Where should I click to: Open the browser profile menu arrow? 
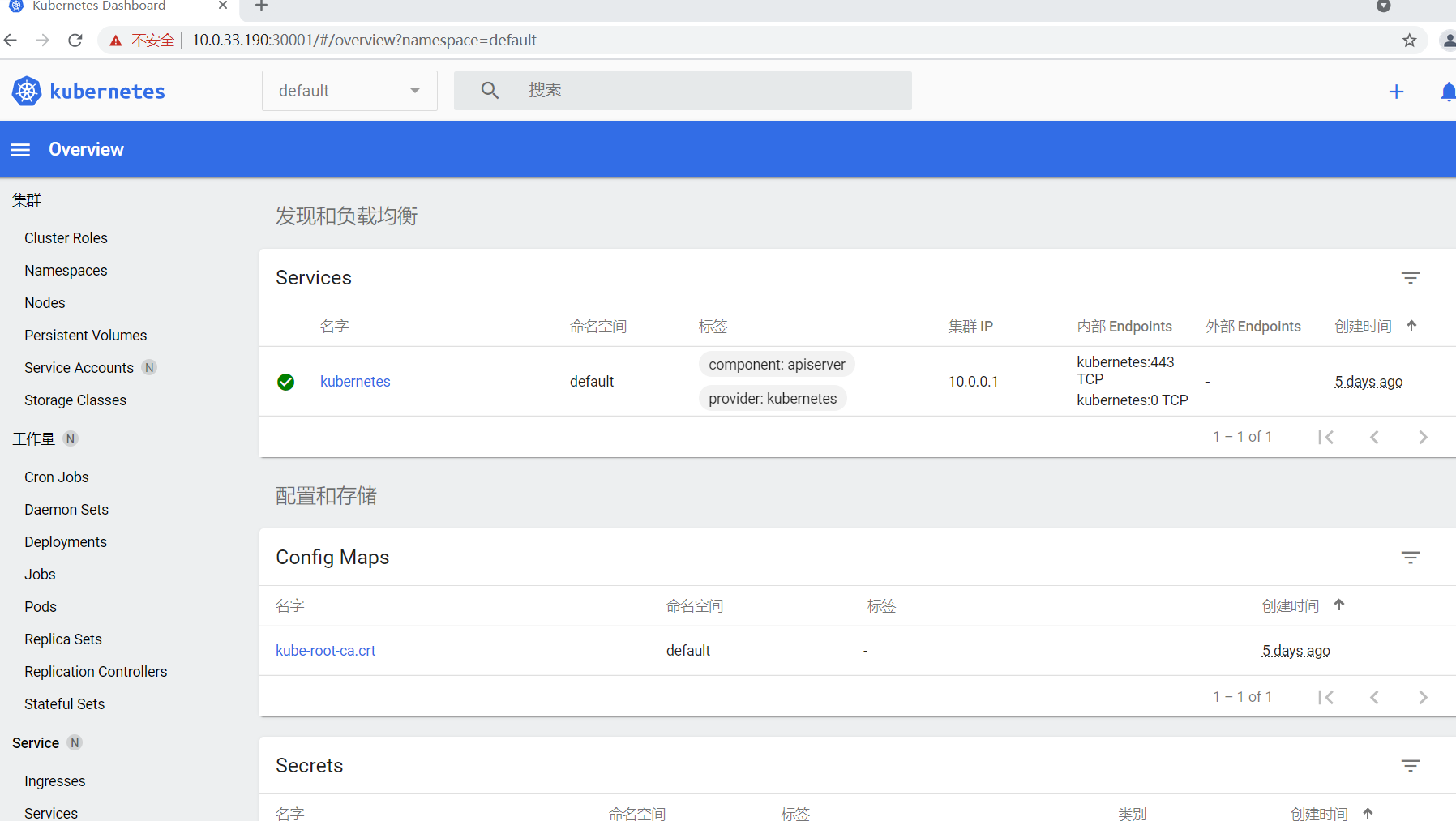point(1383,6)
